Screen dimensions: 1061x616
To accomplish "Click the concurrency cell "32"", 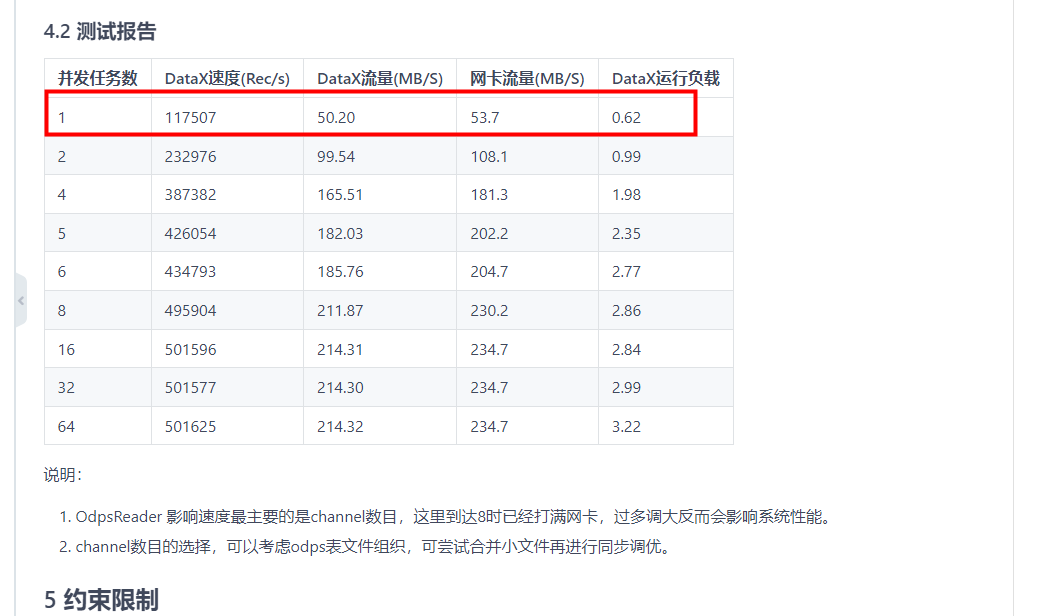I will (98, 387).
